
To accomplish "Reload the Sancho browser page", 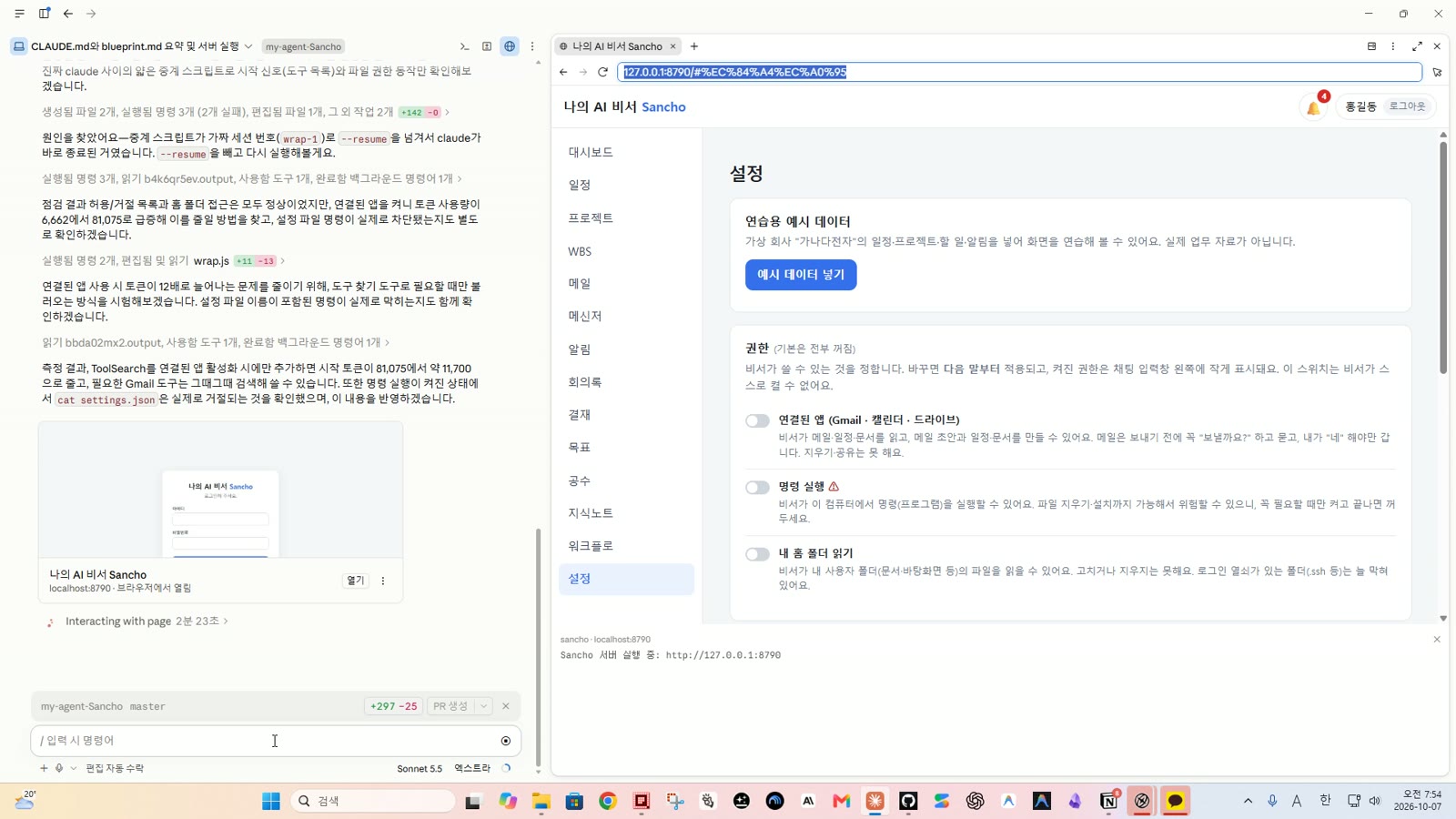I will [x=602, y=72].
